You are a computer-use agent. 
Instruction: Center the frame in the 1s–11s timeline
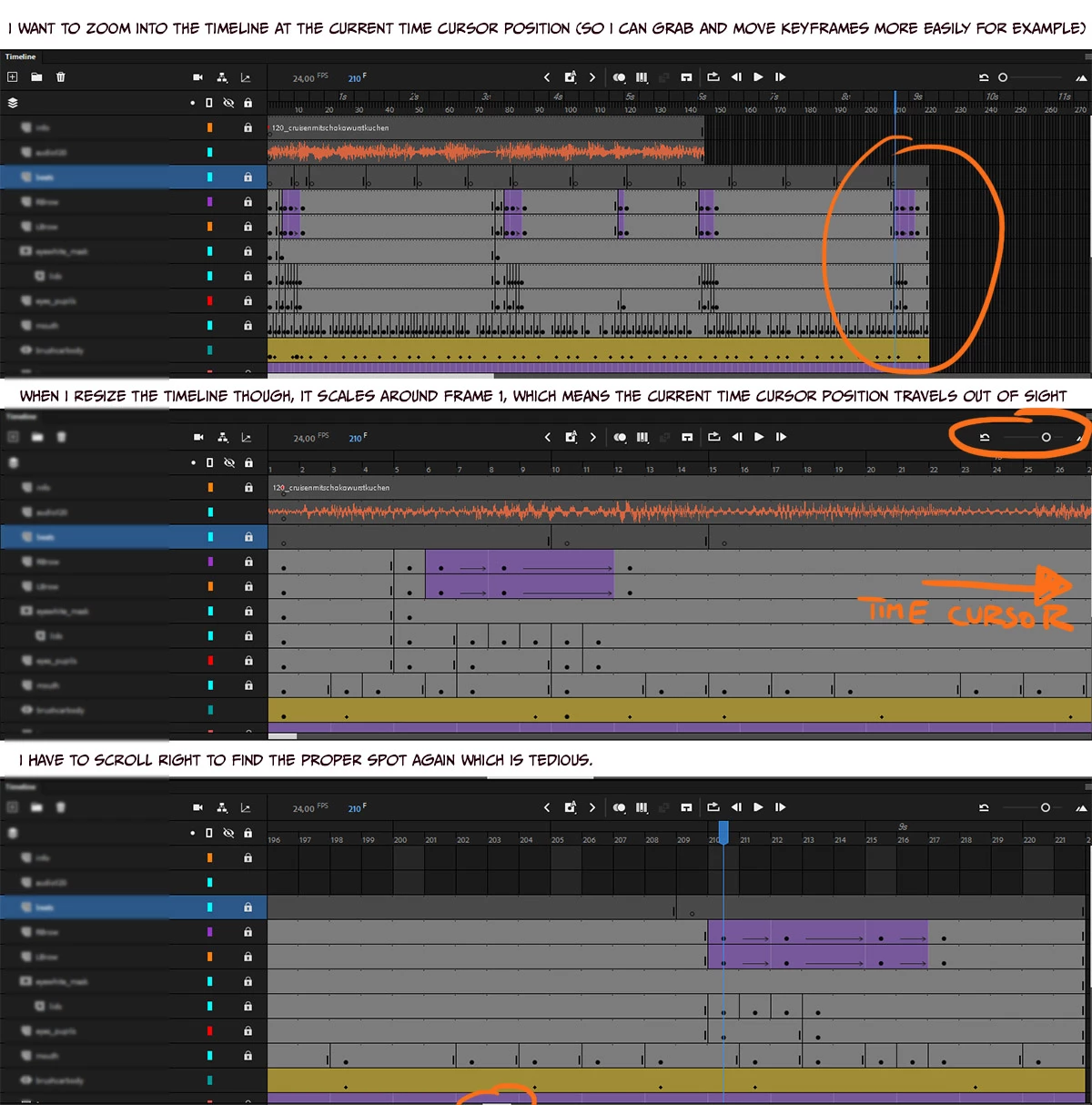[x=687, y=77]
